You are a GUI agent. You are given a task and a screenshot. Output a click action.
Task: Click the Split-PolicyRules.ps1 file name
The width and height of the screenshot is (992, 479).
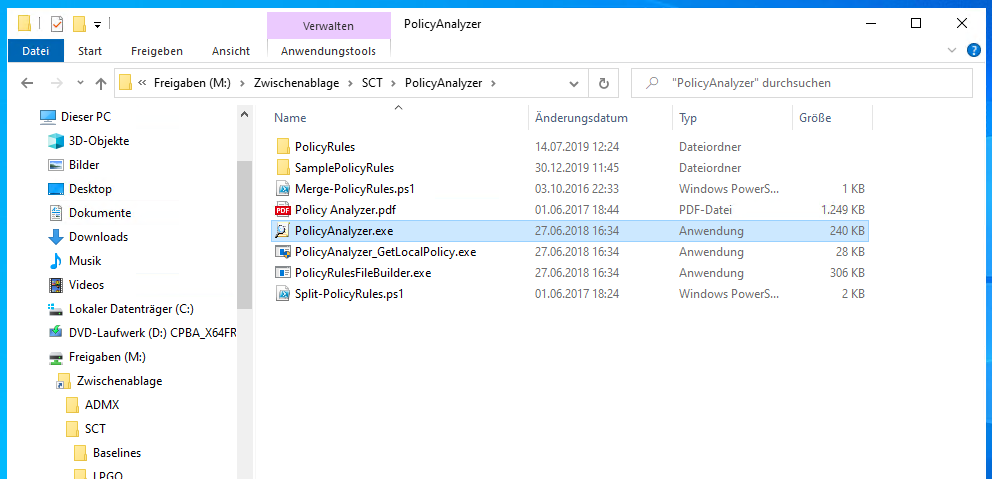tap(349, 294)
